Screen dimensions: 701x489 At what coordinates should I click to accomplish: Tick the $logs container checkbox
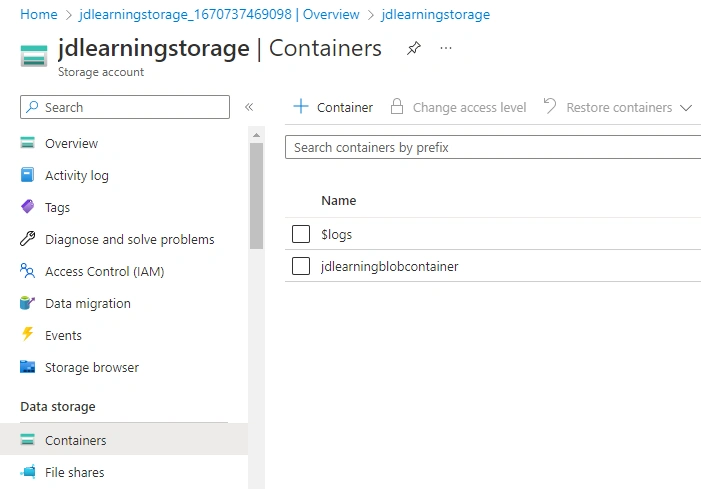tap(301, 234)
